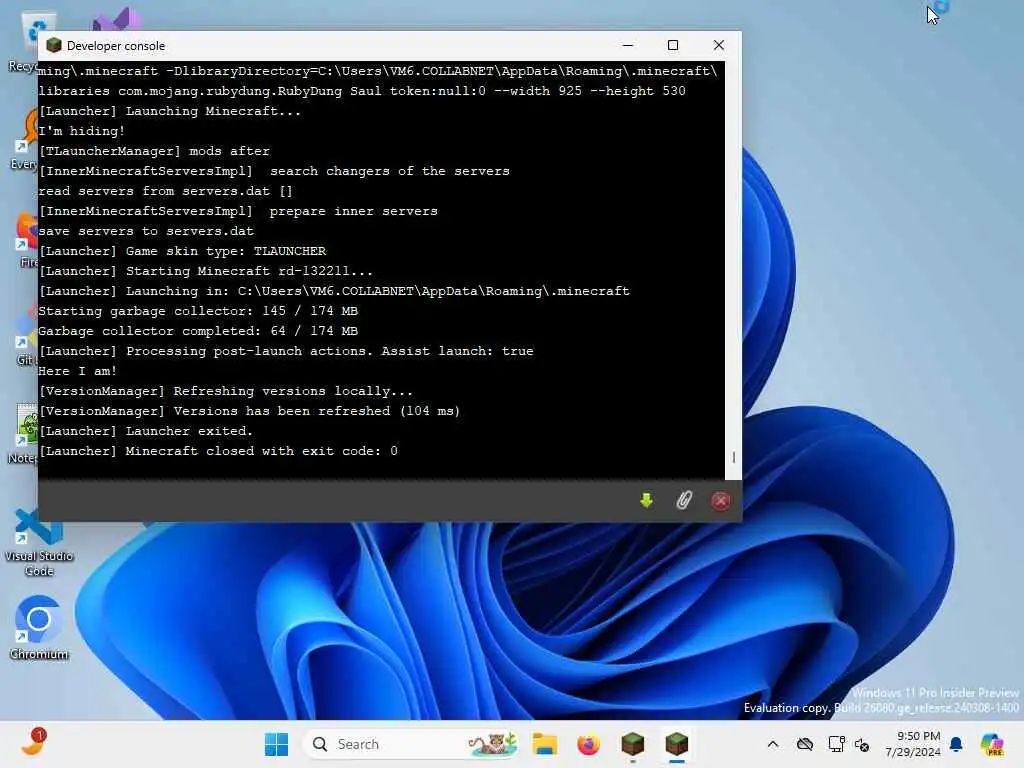Open File Explorer from the taskbar
Viewport: 1024px width, 768px height.
tap(544, 744)
